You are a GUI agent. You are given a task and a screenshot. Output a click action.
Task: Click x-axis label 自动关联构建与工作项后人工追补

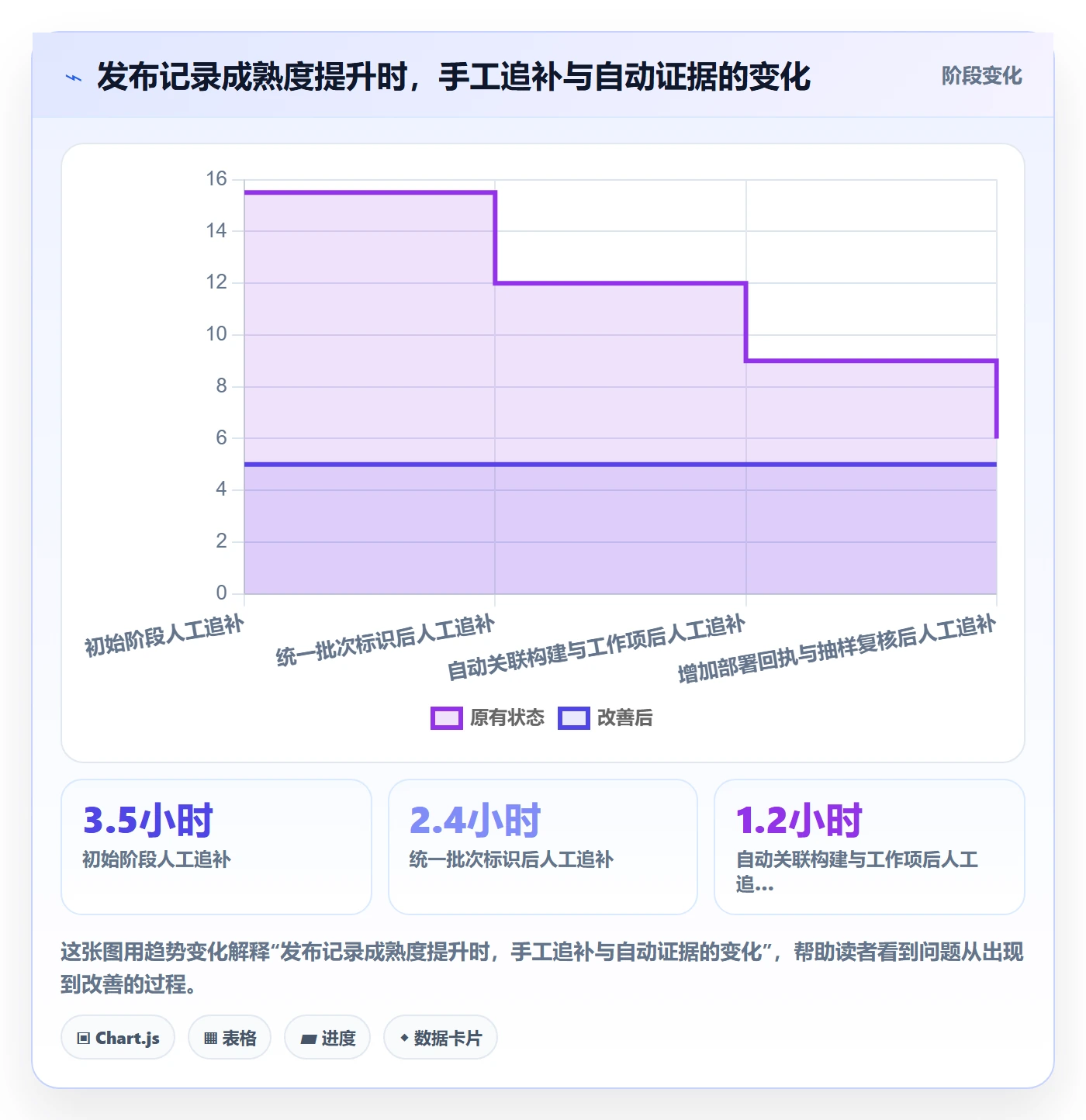click(x=597, y=648)
